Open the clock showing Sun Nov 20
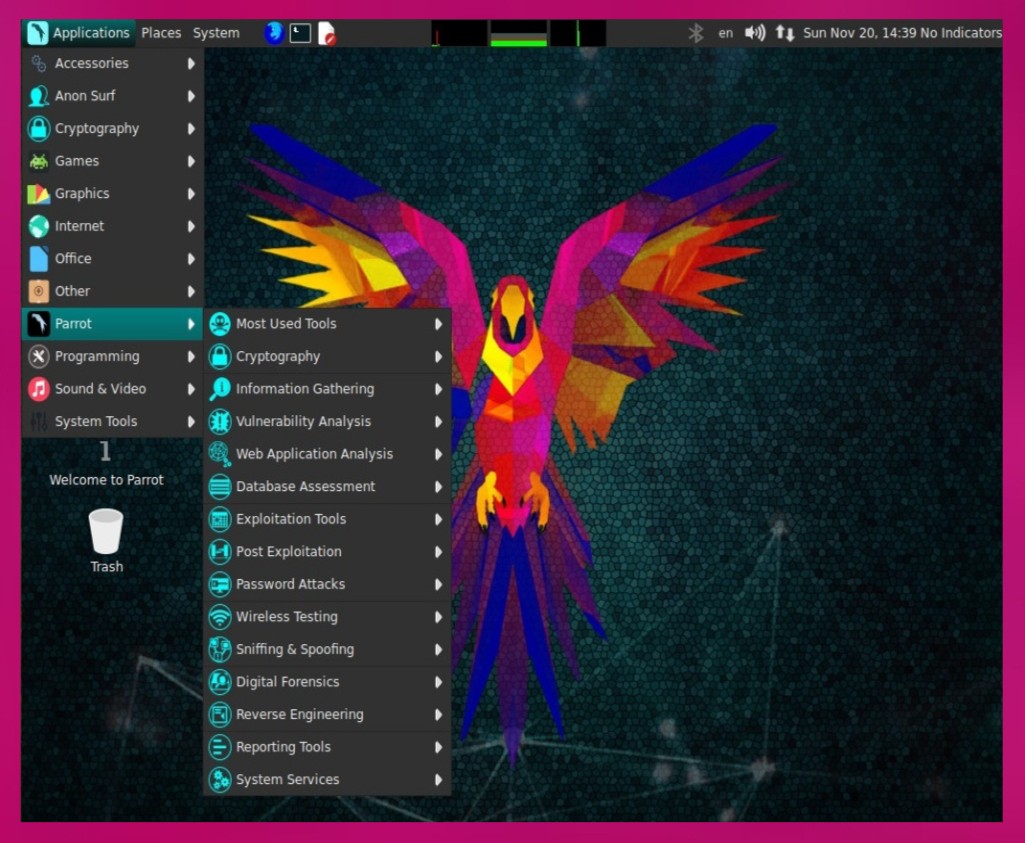1025x843 pixels. click(859, 33)
